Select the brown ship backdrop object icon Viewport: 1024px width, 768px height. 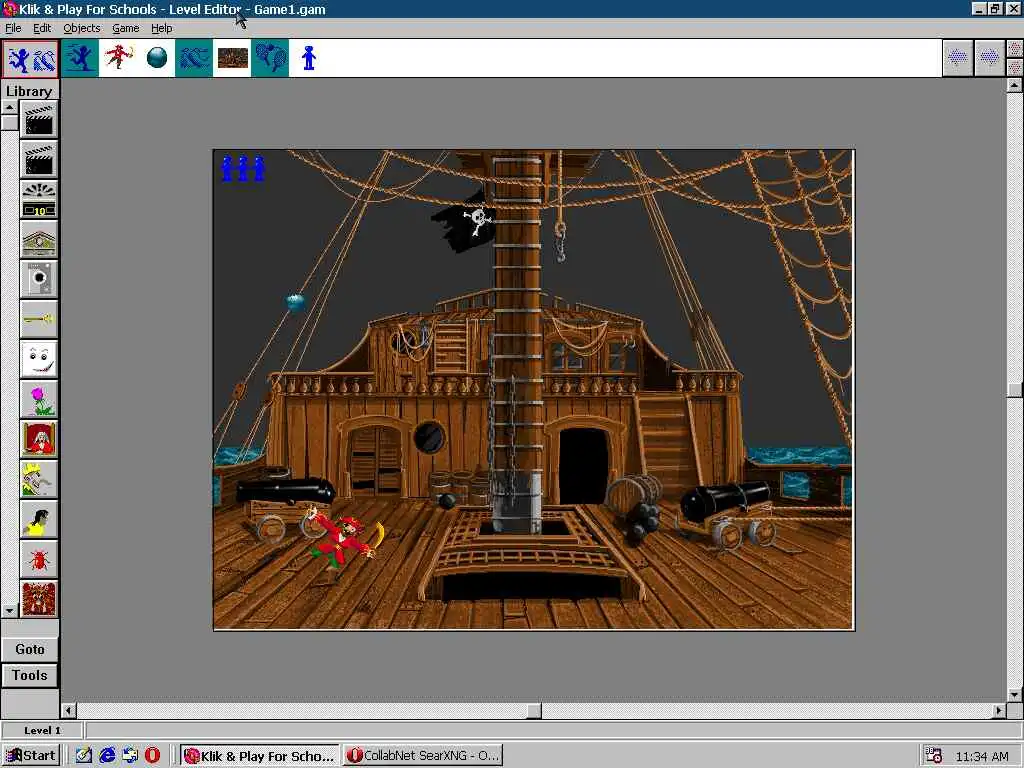(x=232, y=58)
